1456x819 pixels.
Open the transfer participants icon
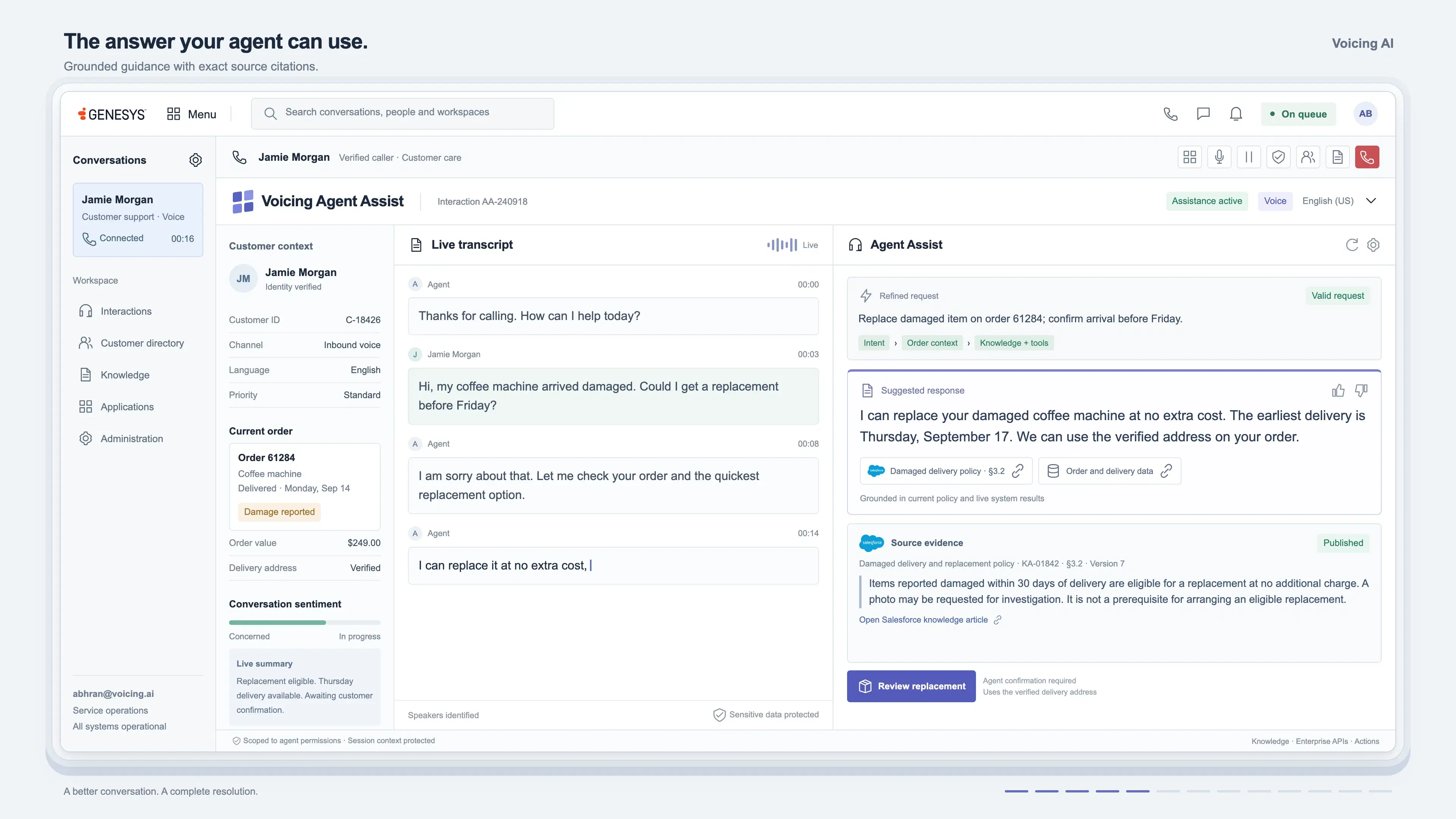[x=1308, y=157]
